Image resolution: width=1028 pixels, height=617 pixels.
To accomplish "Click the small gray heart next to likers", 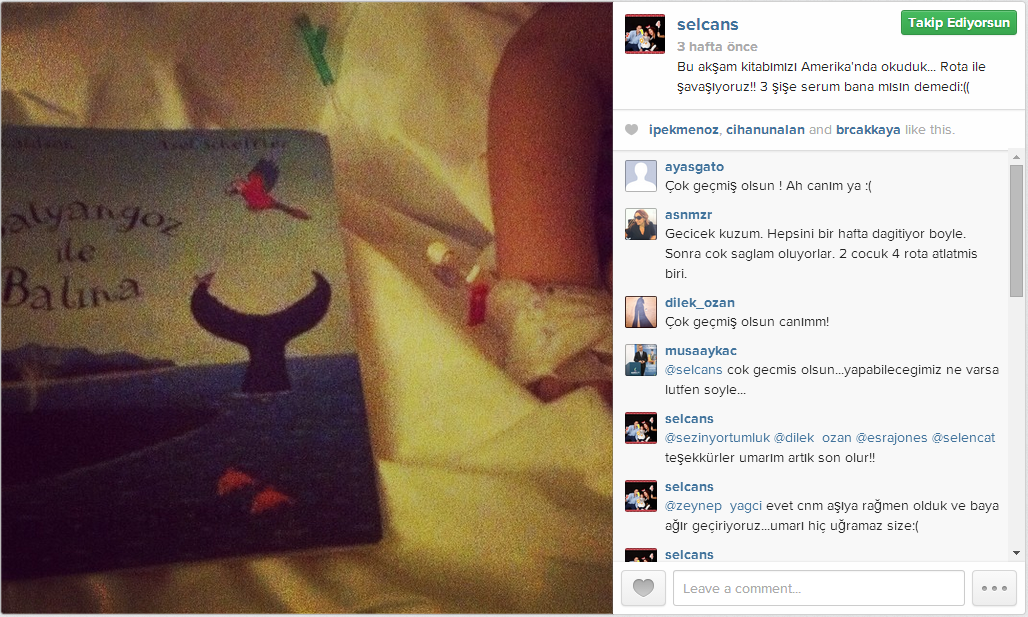I will point(631,130).
